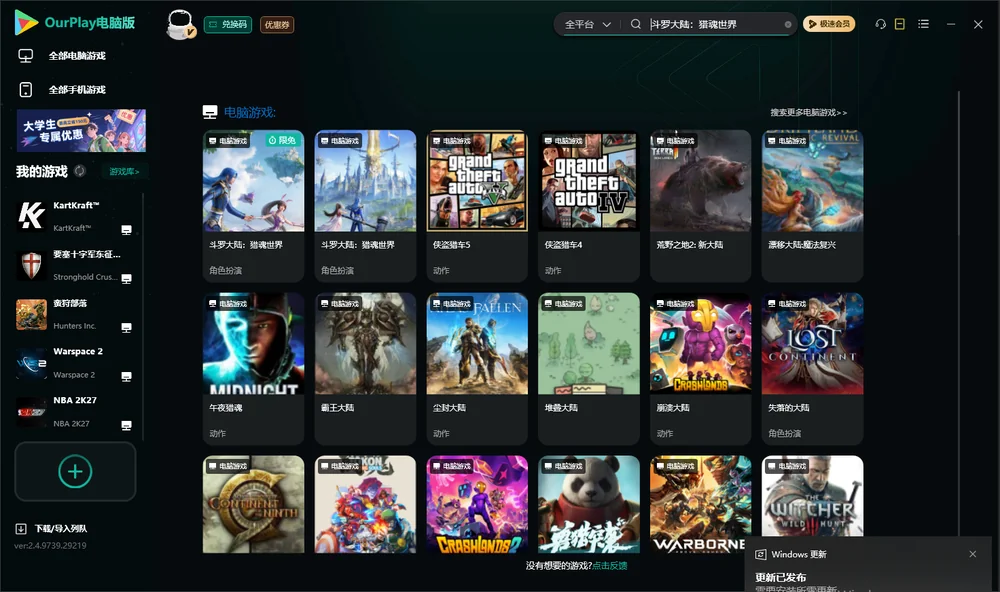The width and height of the screenshot is (1000, 592).
Task: Open the 侠盗猎车5 game card
Action: [477, 205]
